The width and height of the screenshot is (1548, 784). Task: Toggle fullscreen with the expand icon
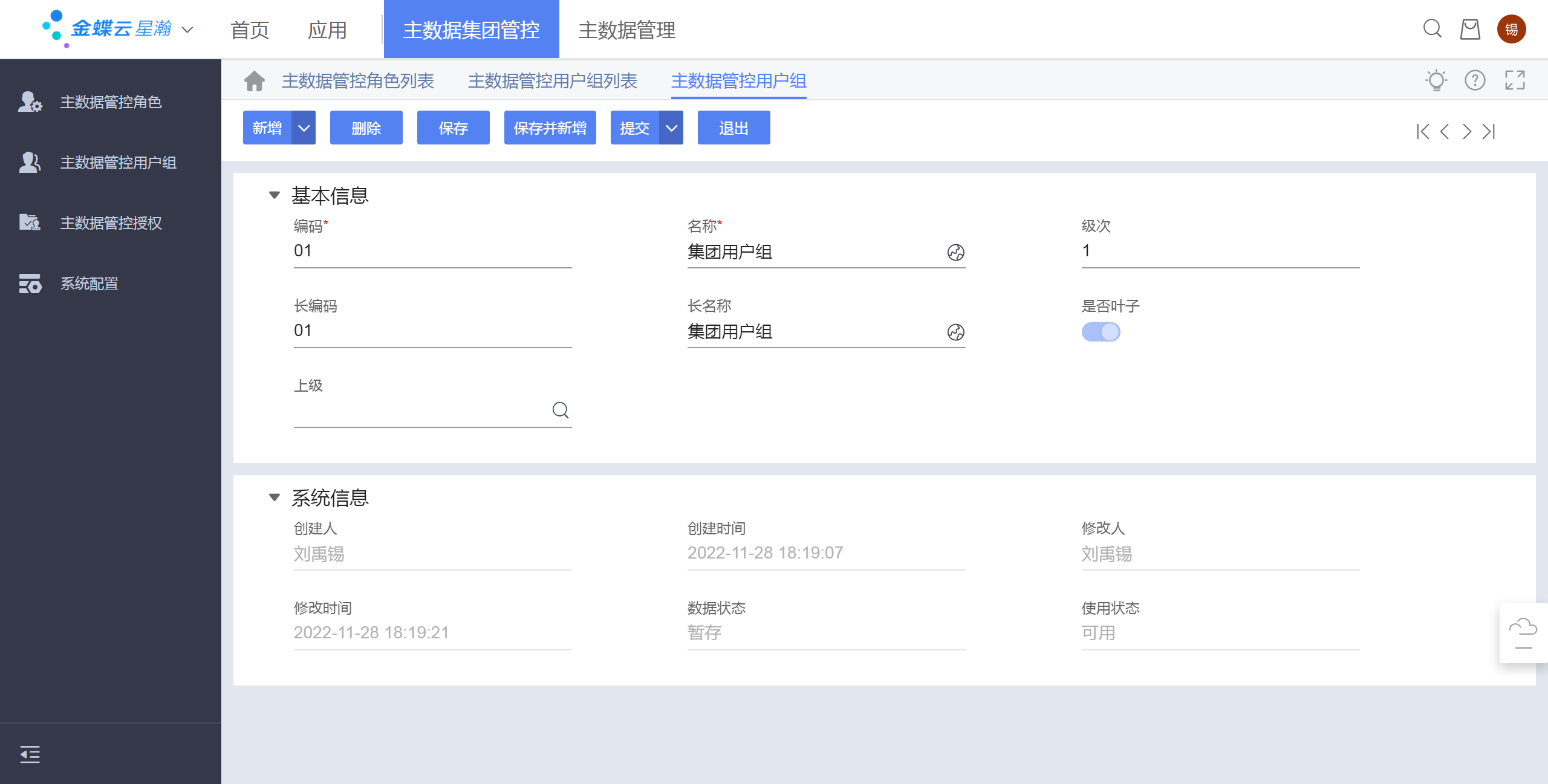(x=1515, y=80)
